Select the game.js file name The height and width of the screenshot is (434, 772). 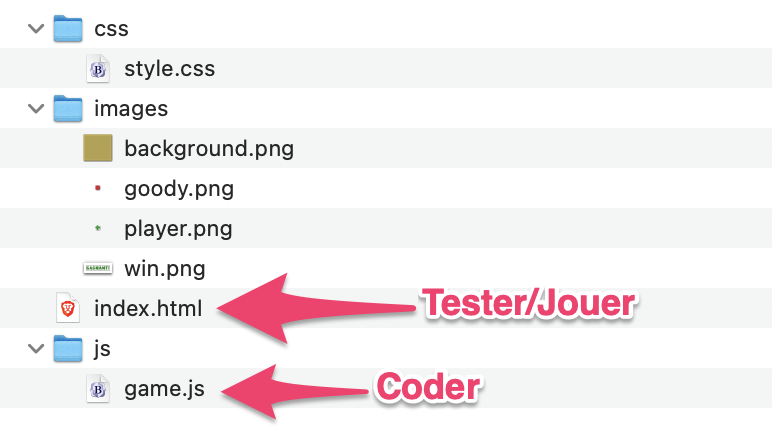click(164, 389)
